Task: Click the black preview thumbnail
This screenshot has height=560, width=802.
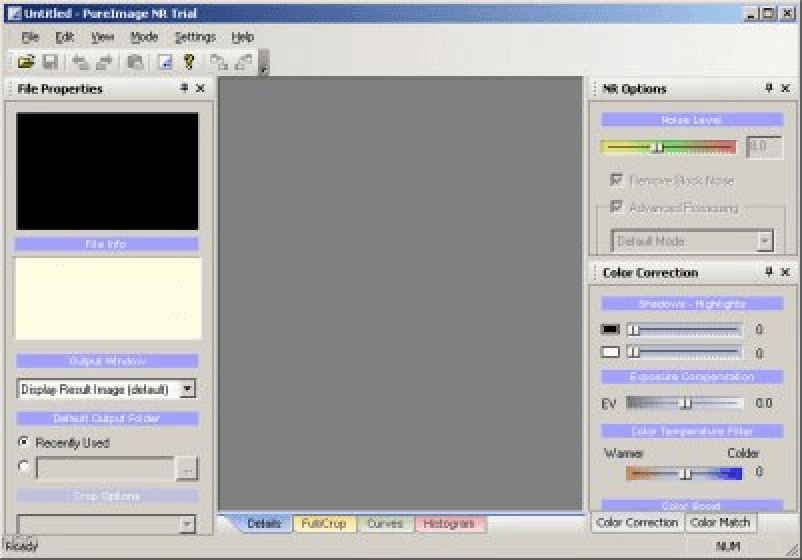Action: pyautogui.click(x=107, y=171)
